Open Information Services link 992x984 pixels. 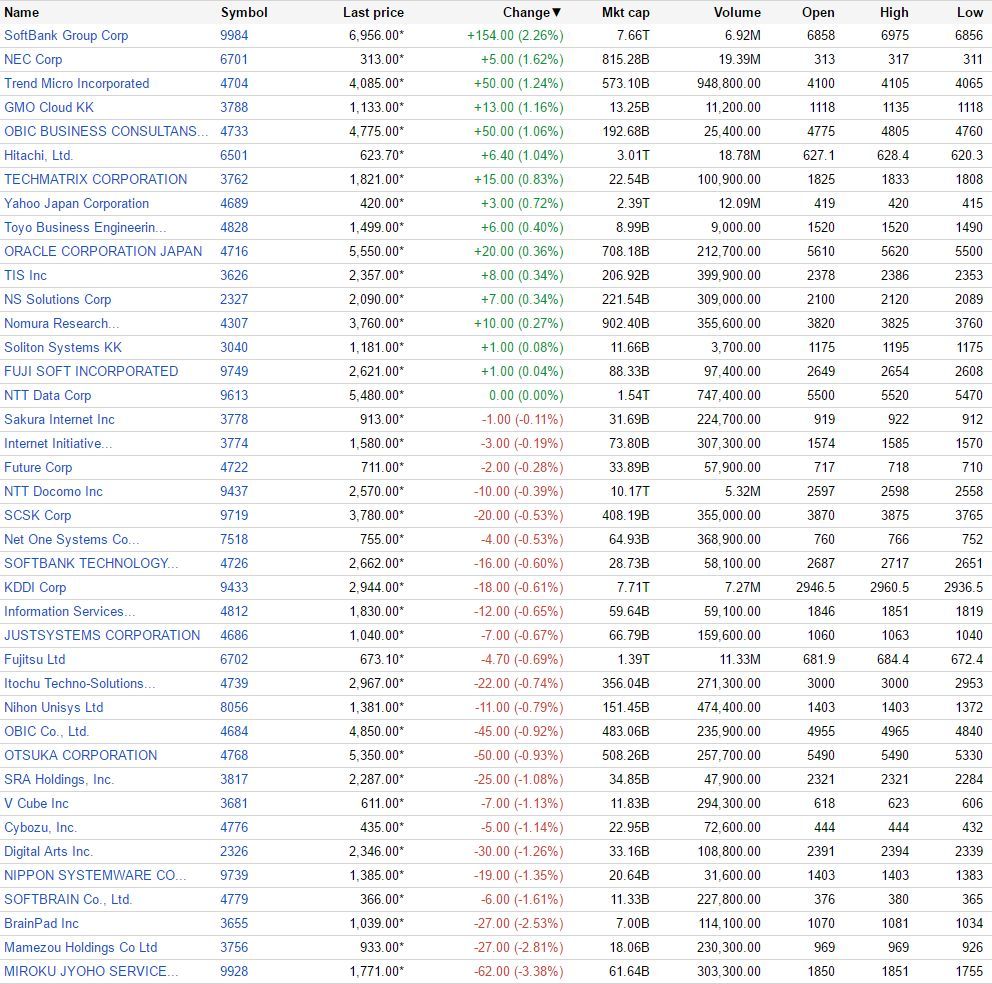click(x=70, y=612)
